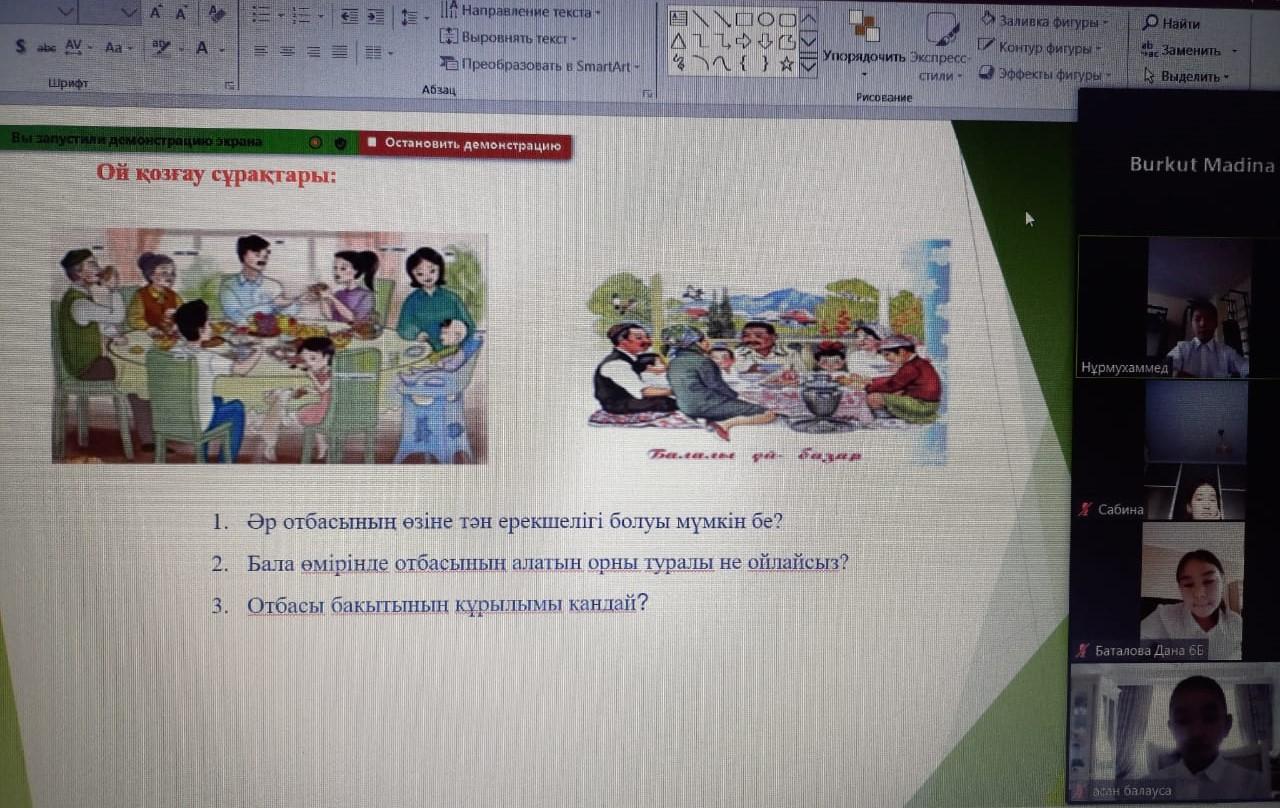Select the Oval shape in the drawing gallery
This screenshot has width=1280, height=808.
(x=766, y=19)
